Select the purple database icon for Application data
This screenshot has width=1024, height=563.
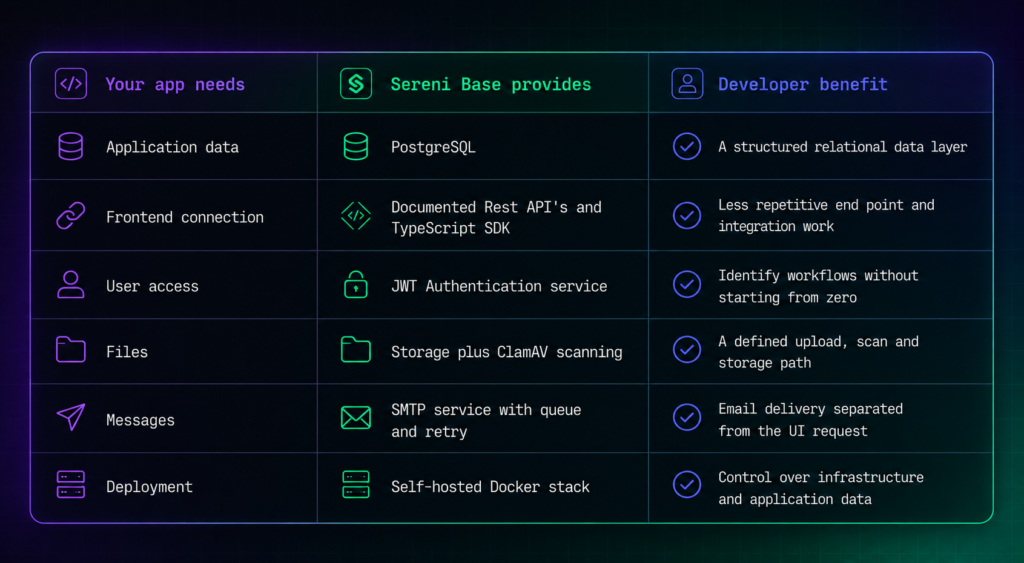point(71,146)
